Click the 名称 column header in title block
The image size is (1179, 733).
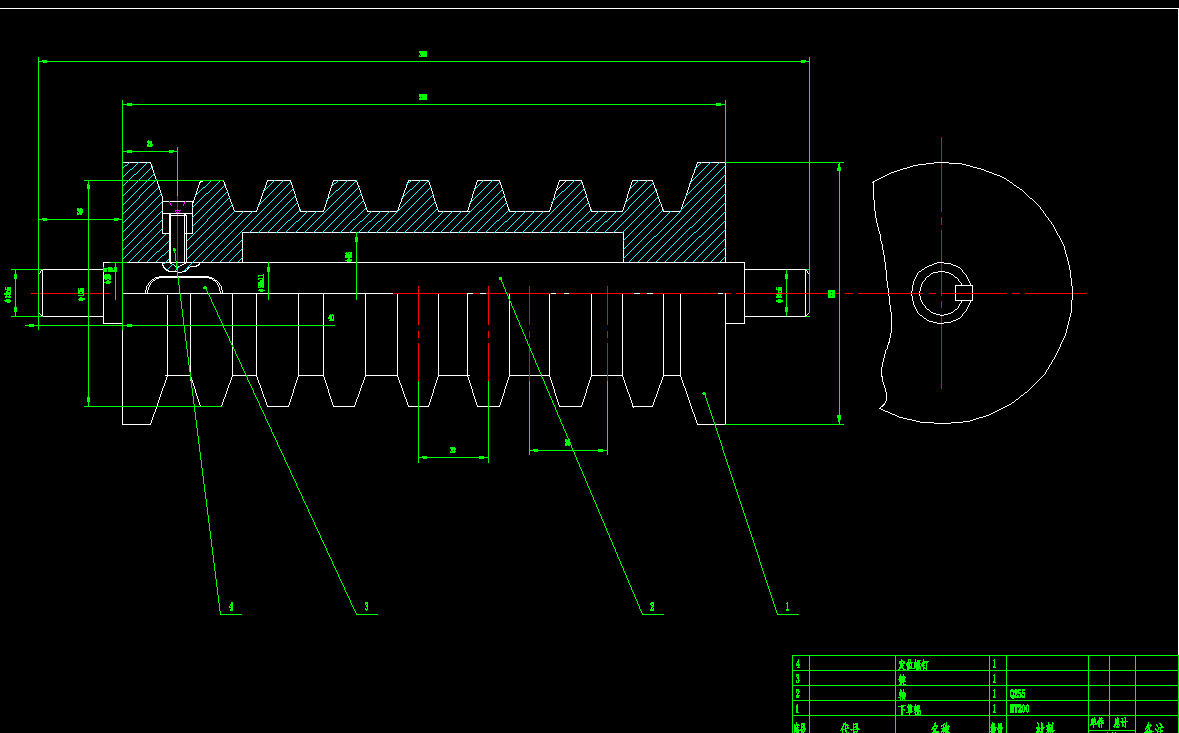(x=941, y=728)
